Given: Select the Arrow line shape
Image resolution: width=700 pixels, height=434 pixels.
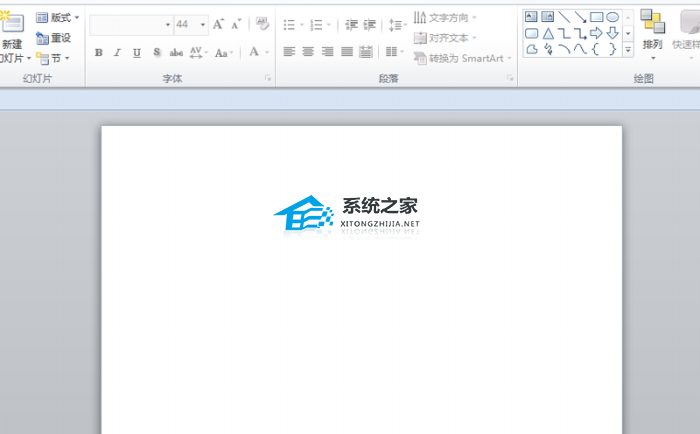Looking at the screenshot, I should pos(580,17).
